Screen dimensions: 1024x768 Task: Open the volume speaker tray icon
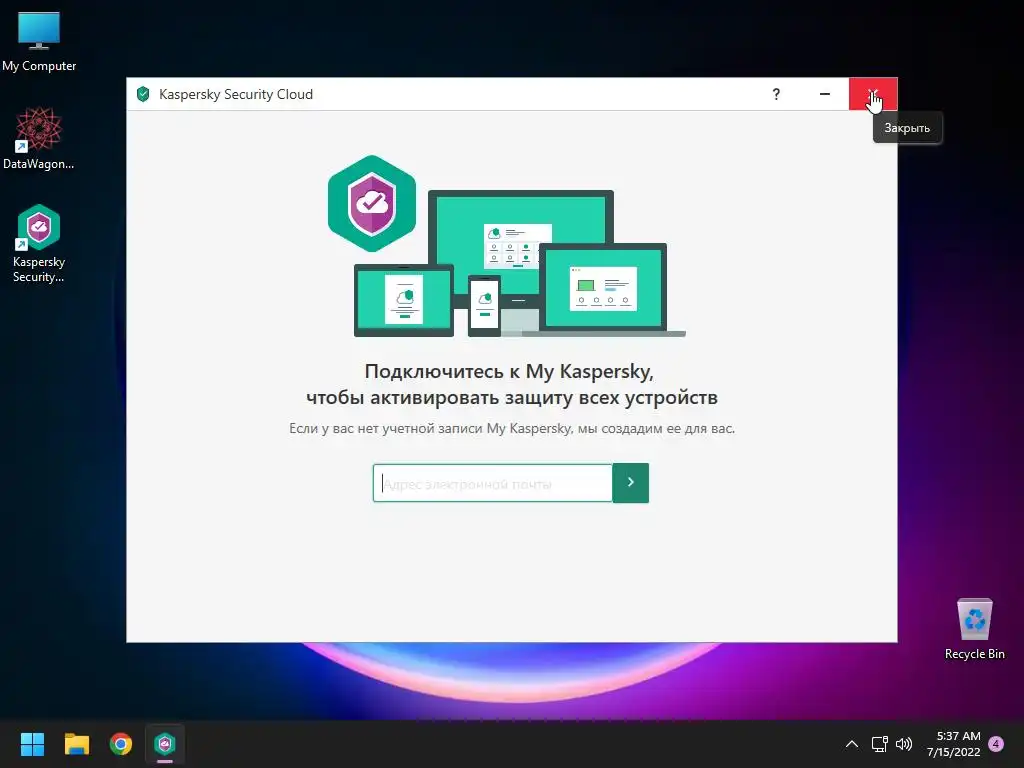coord(904,744)
